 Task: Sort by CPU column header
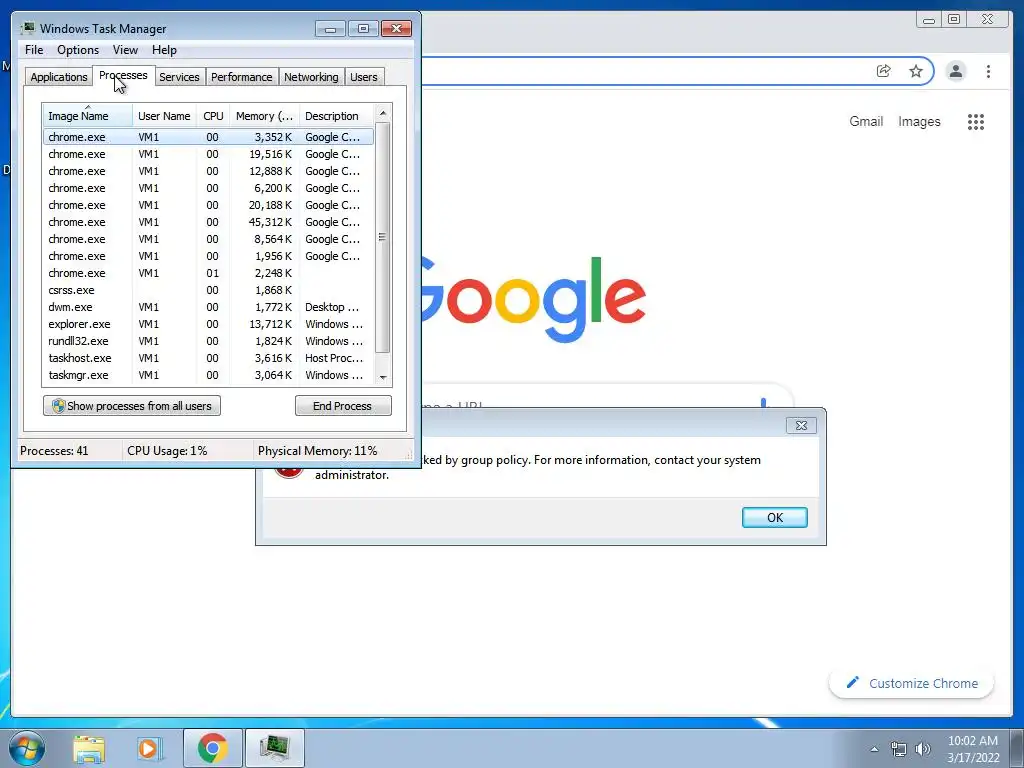click(x=214, y=116)
